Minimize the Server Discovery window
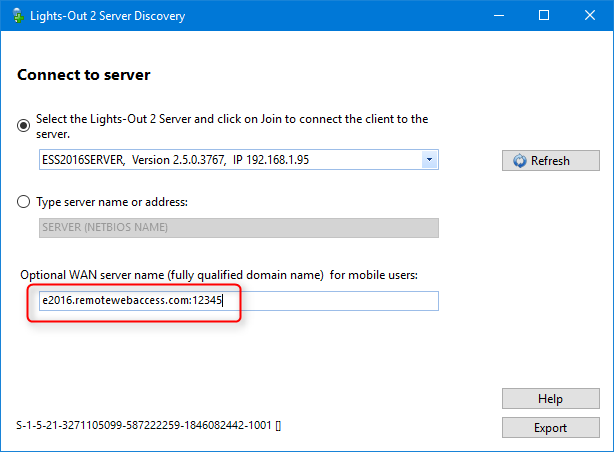Screen dimensions: 614x452 pos(498,16)
